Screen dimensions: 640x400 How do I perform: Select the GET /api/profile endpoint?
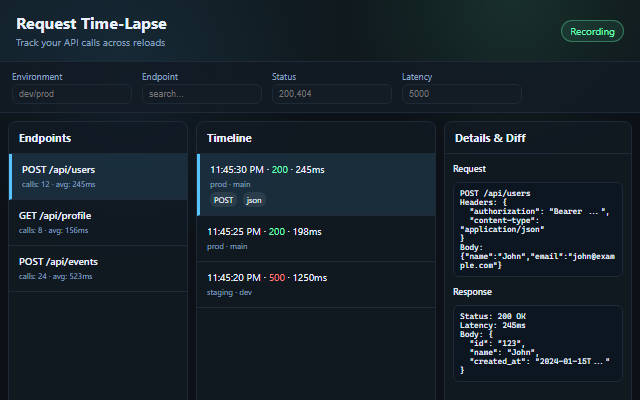point(98,222)
